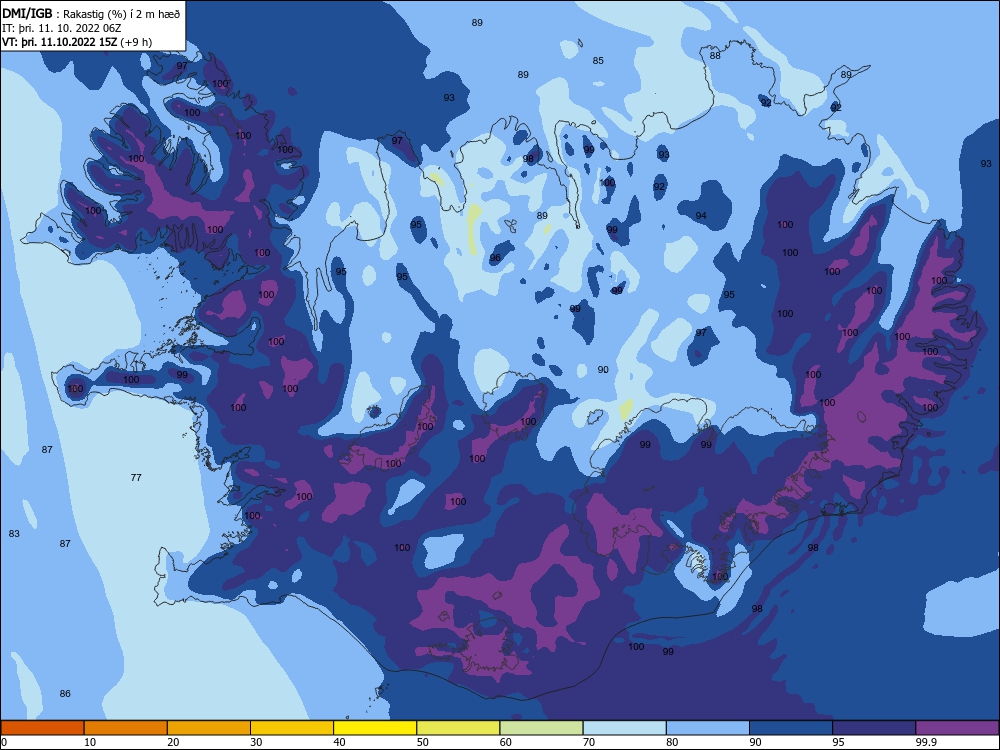Click the "0" tick label on the legend
1000x750 pixels.
point(4,742)
